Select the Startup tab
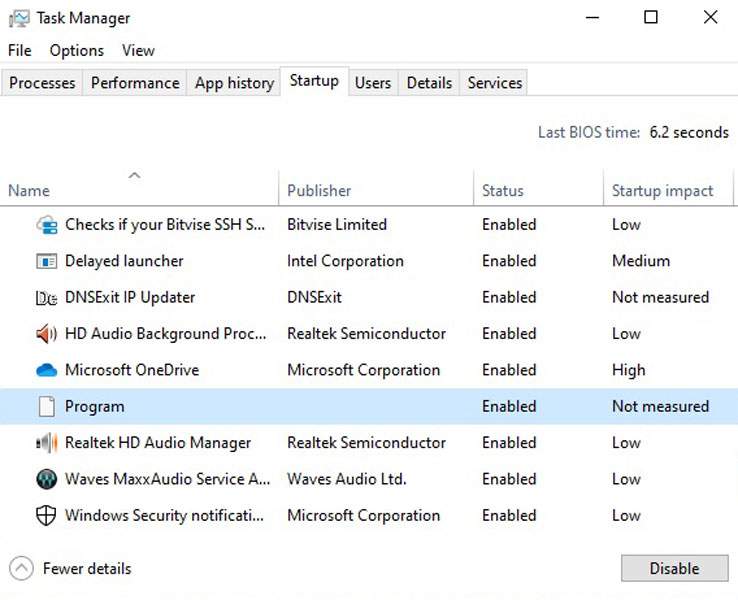This screenshot has width=738, height=600. [314, 81]
